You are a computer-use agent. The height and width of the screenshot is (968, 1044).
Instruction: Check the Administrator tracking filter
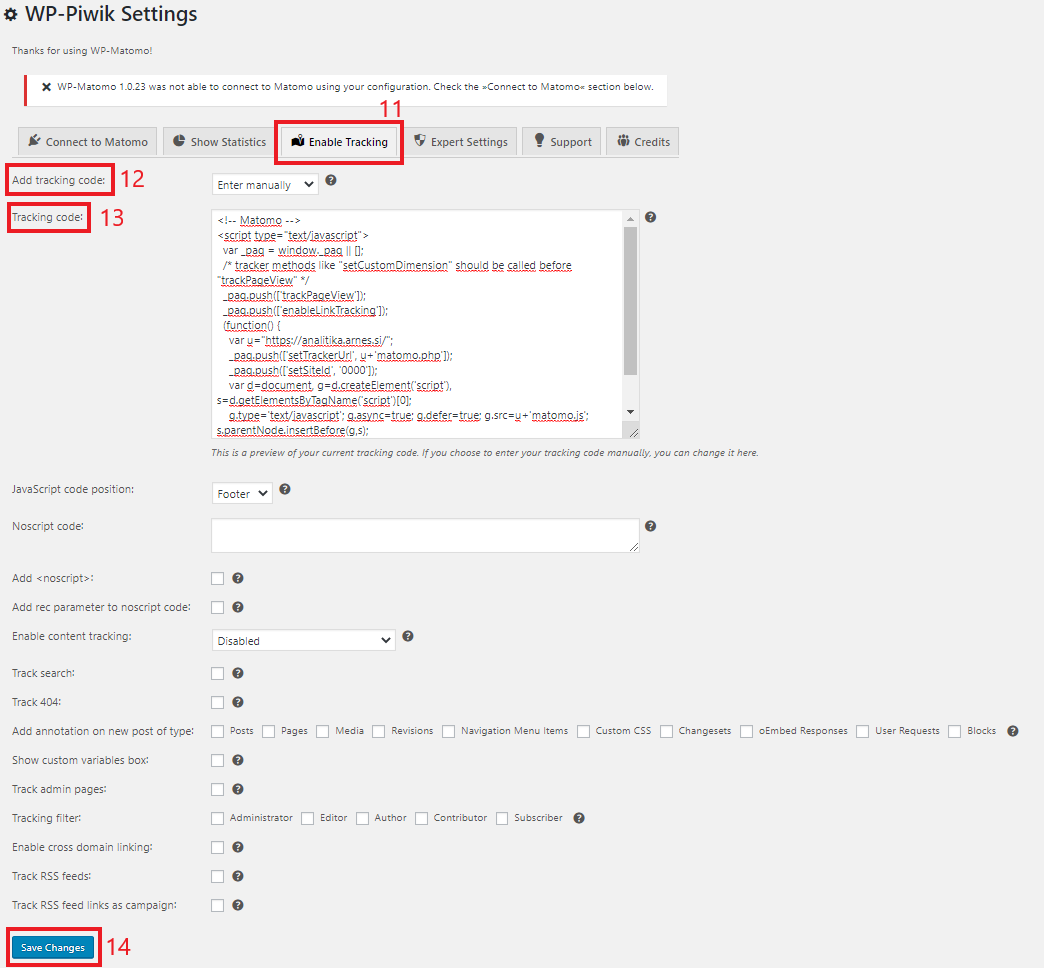[x=218, y=818]
